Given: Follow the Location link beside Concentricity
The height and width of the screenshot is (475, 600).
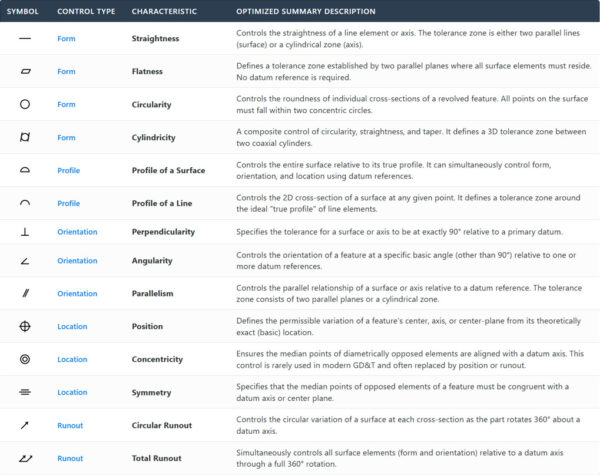Looking at the screenshot, I should point(72,359).
